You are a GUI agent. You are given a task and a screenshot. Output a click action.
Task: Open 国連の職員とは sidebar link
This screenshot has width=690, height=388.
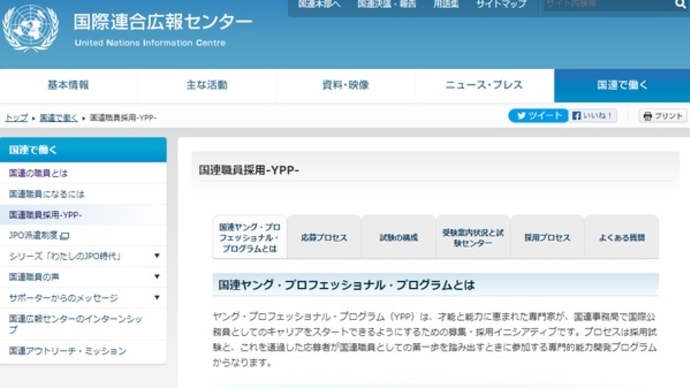coord(38,173)
